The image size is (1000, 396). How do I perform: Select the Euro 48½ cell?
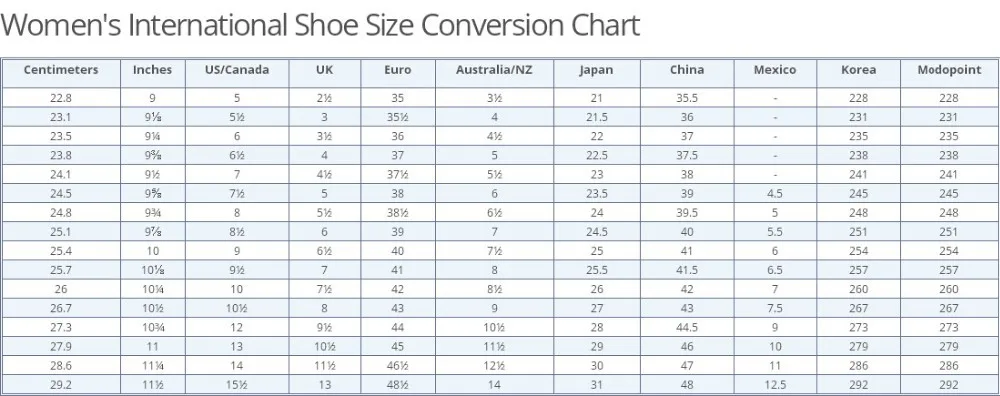tap(398, 385)
